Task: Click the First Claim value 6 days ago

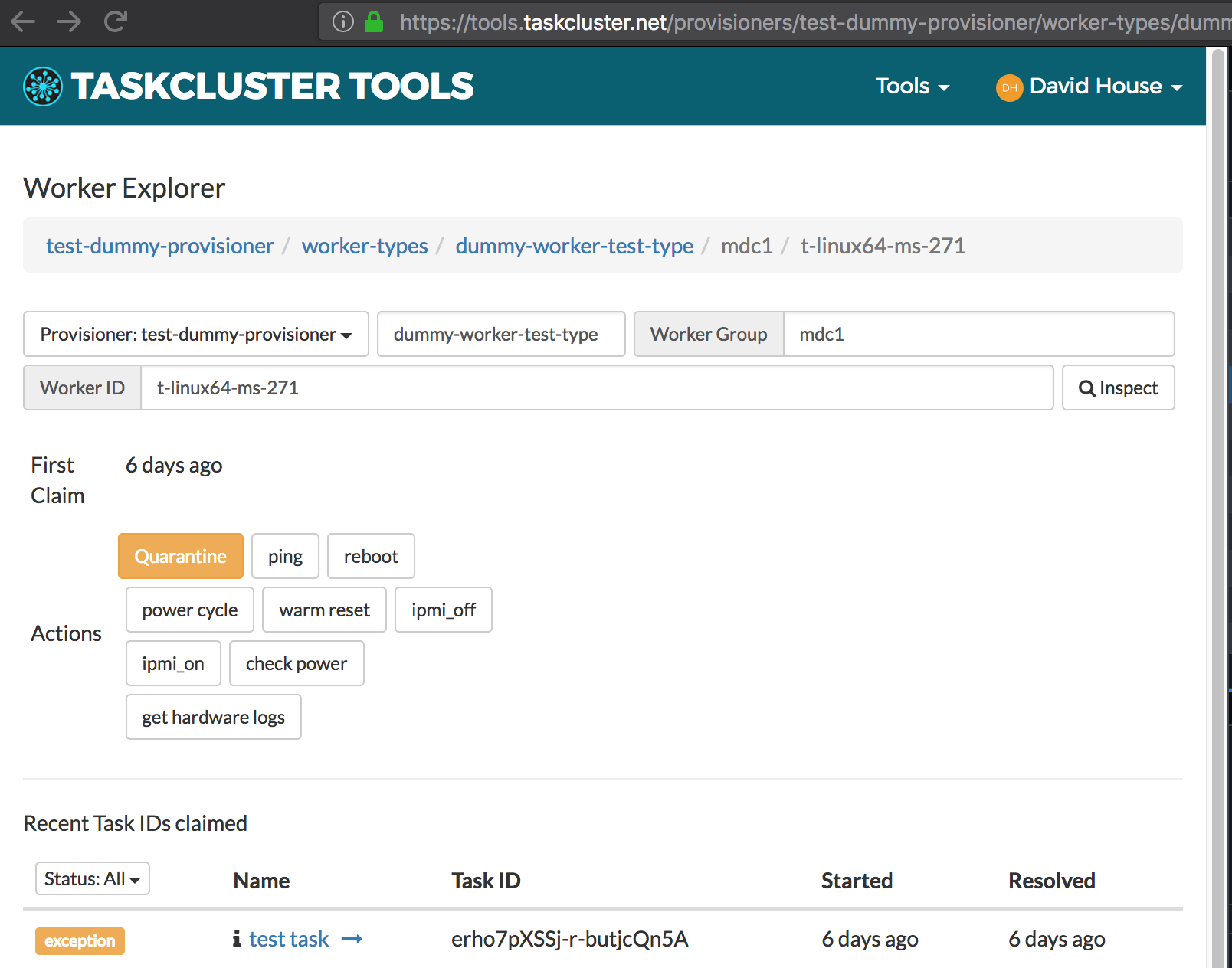Action: point(174,465)
